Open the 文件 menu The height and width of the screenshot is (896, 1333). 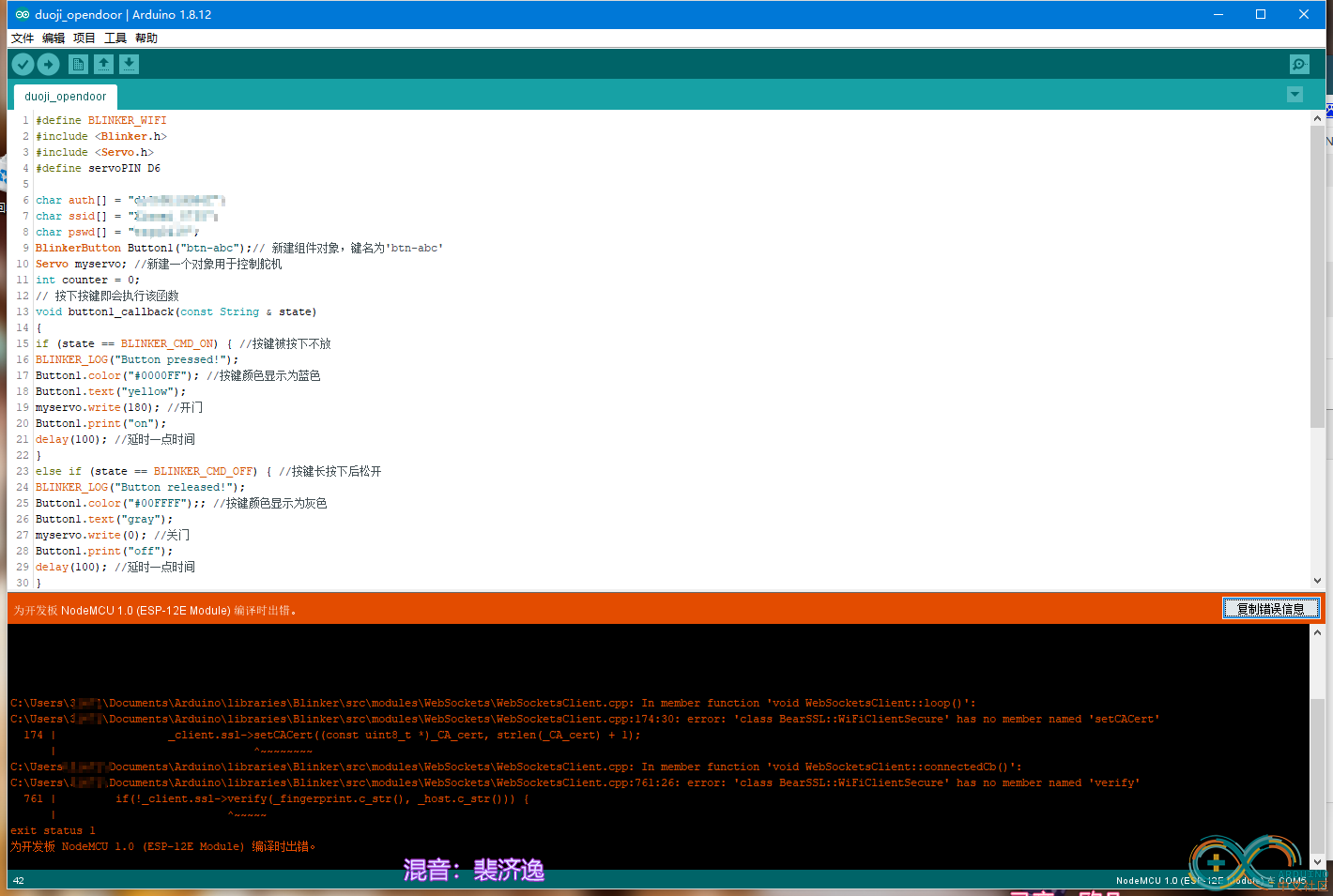(x=23, y=38)
